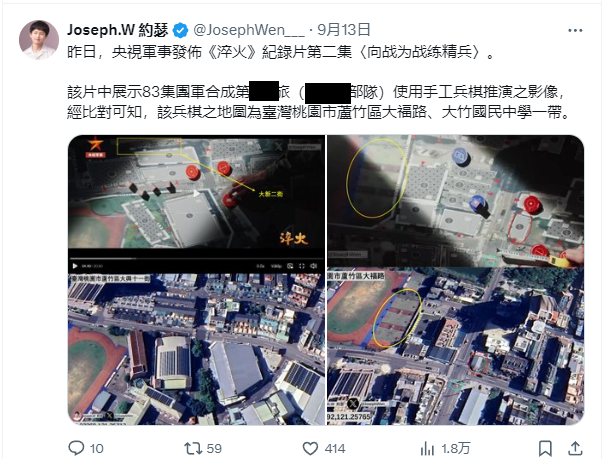The image size is (607, 459).
Task: Click fullscreen icon in video screenshot
Action: pos(302,266)
